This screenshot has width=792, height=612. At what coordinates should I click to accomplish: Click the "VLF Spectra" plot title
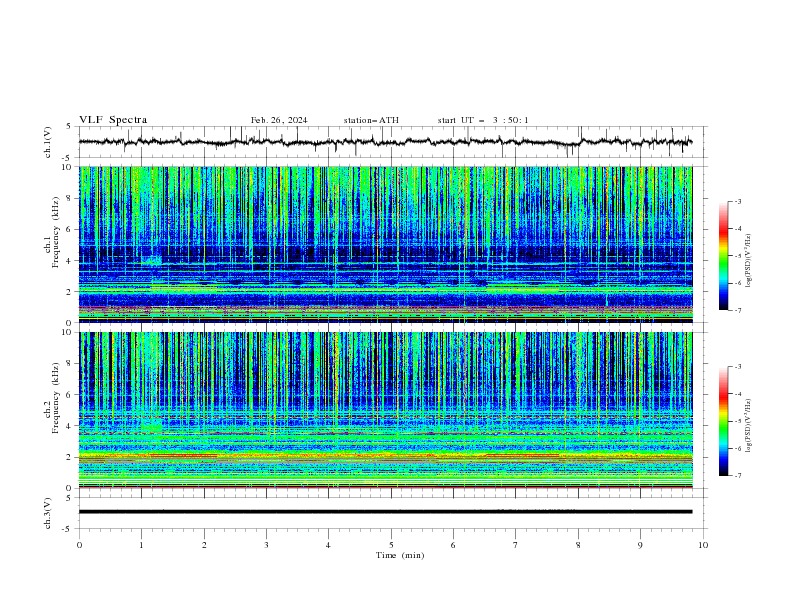[x=113, y=120]
